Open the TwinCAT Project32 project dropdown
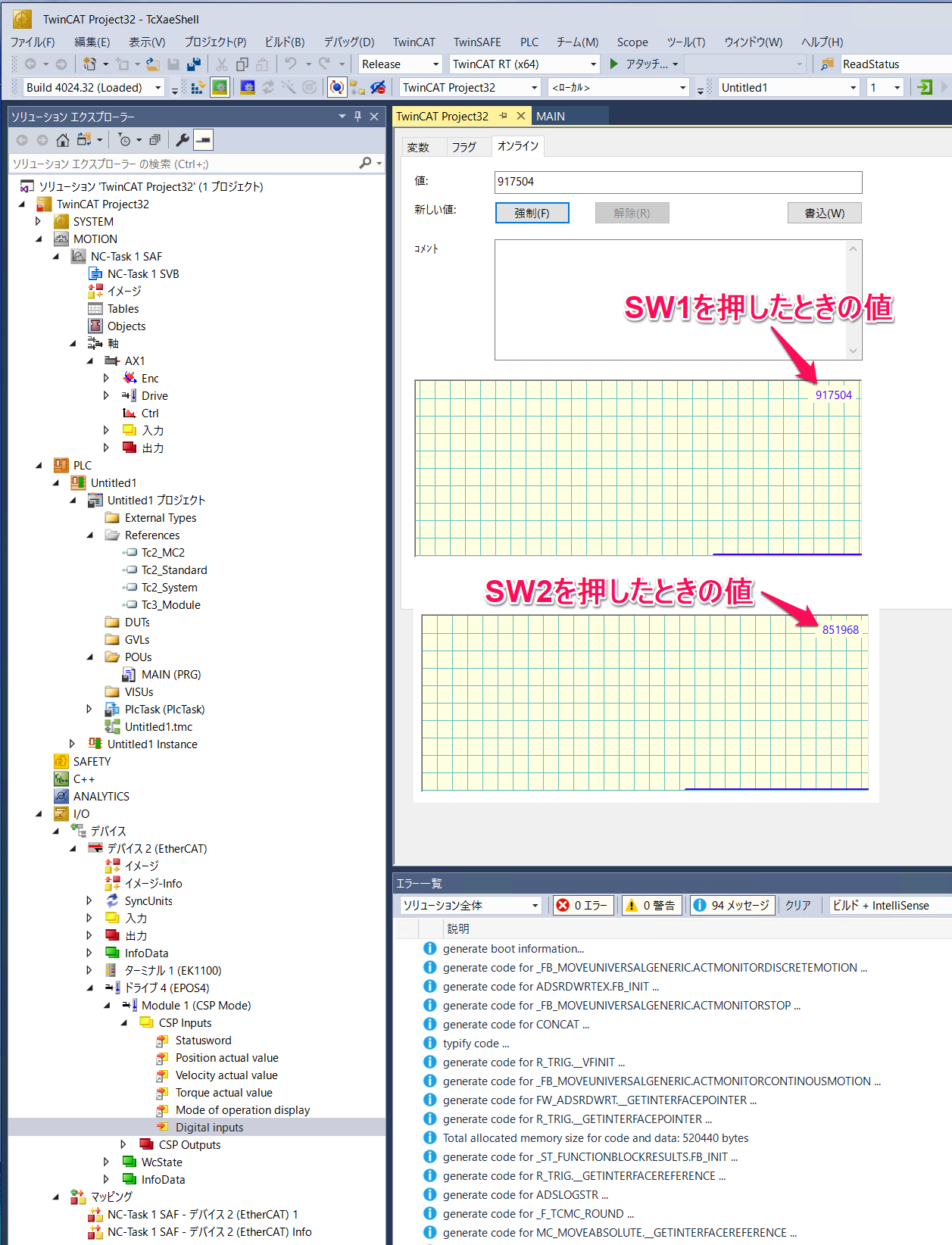The width and height of the screenshot is (952, 1245). coord(534,88)
